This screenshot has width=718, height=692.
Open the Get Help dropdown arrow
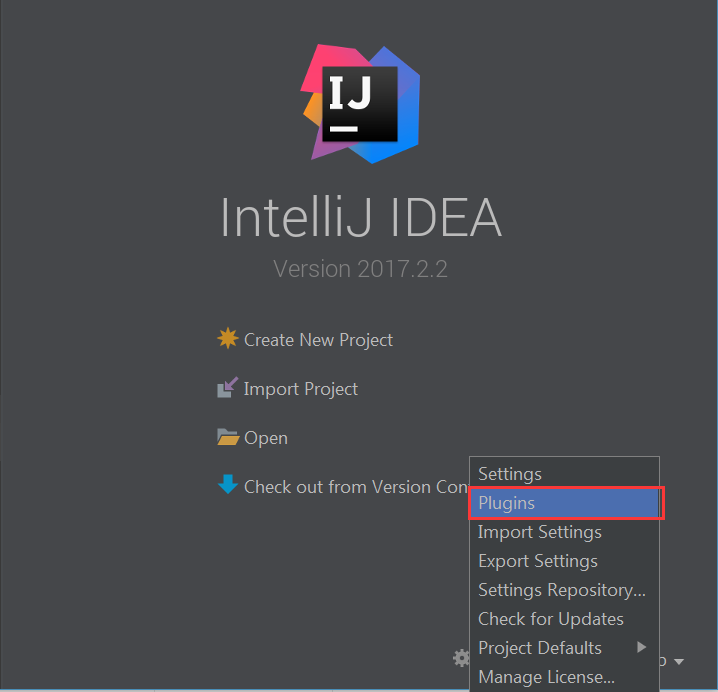(679, 662)
